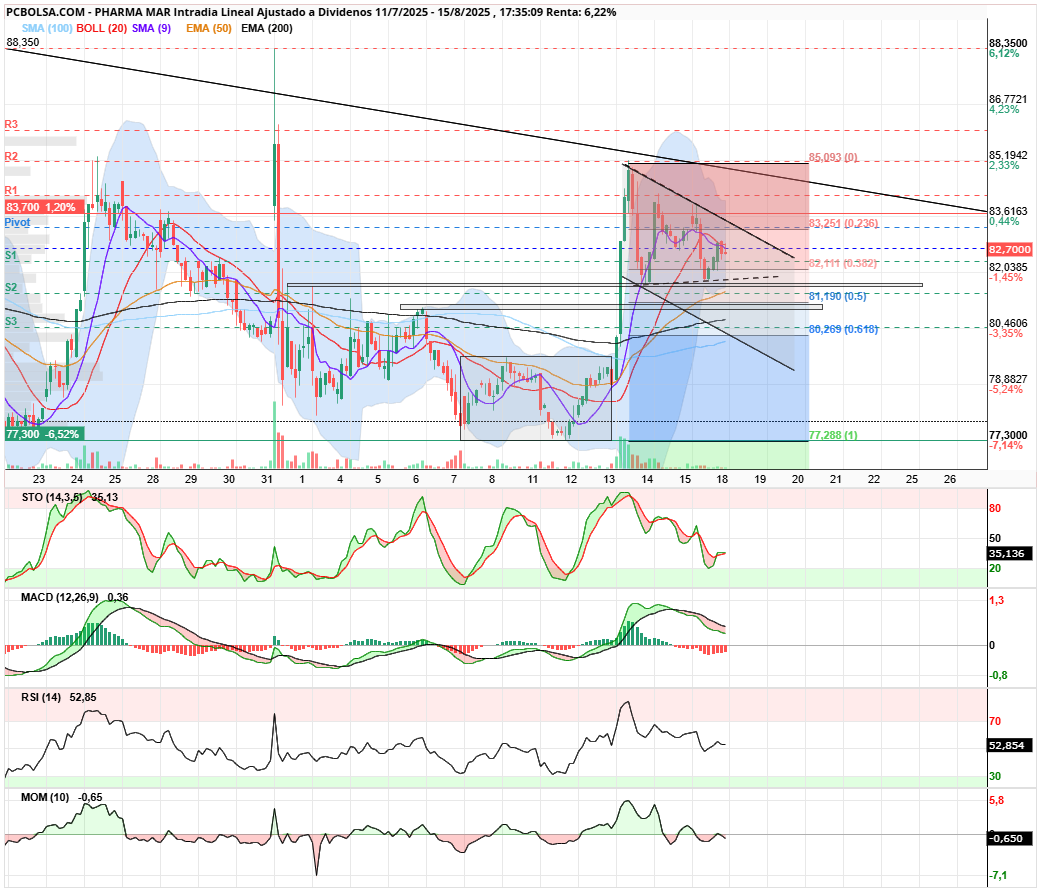Click the EMA (50) legend label
Viewport: 1041px width, 892px height.
(x=208, y=29)
